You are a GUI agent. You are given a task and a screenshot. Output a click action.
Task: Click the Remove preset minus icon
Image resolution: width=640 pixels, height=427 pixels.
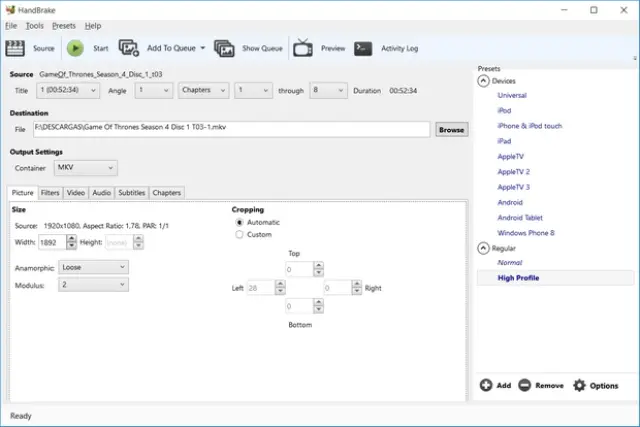pyautogui.click(x=525, y=385)
